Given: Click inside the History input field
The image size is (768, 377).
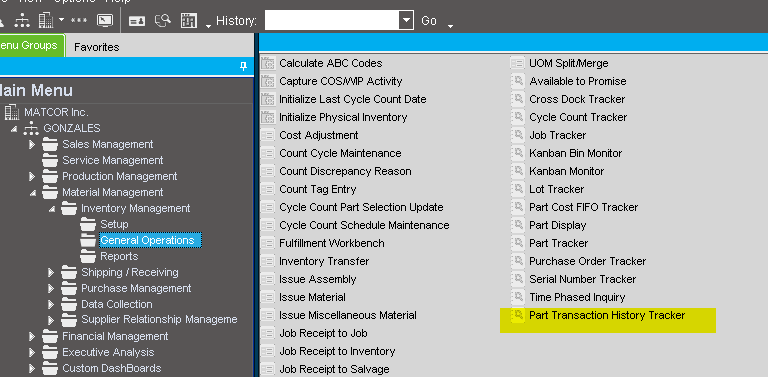Looking at the screenshot, I should [x=333, y=21].
